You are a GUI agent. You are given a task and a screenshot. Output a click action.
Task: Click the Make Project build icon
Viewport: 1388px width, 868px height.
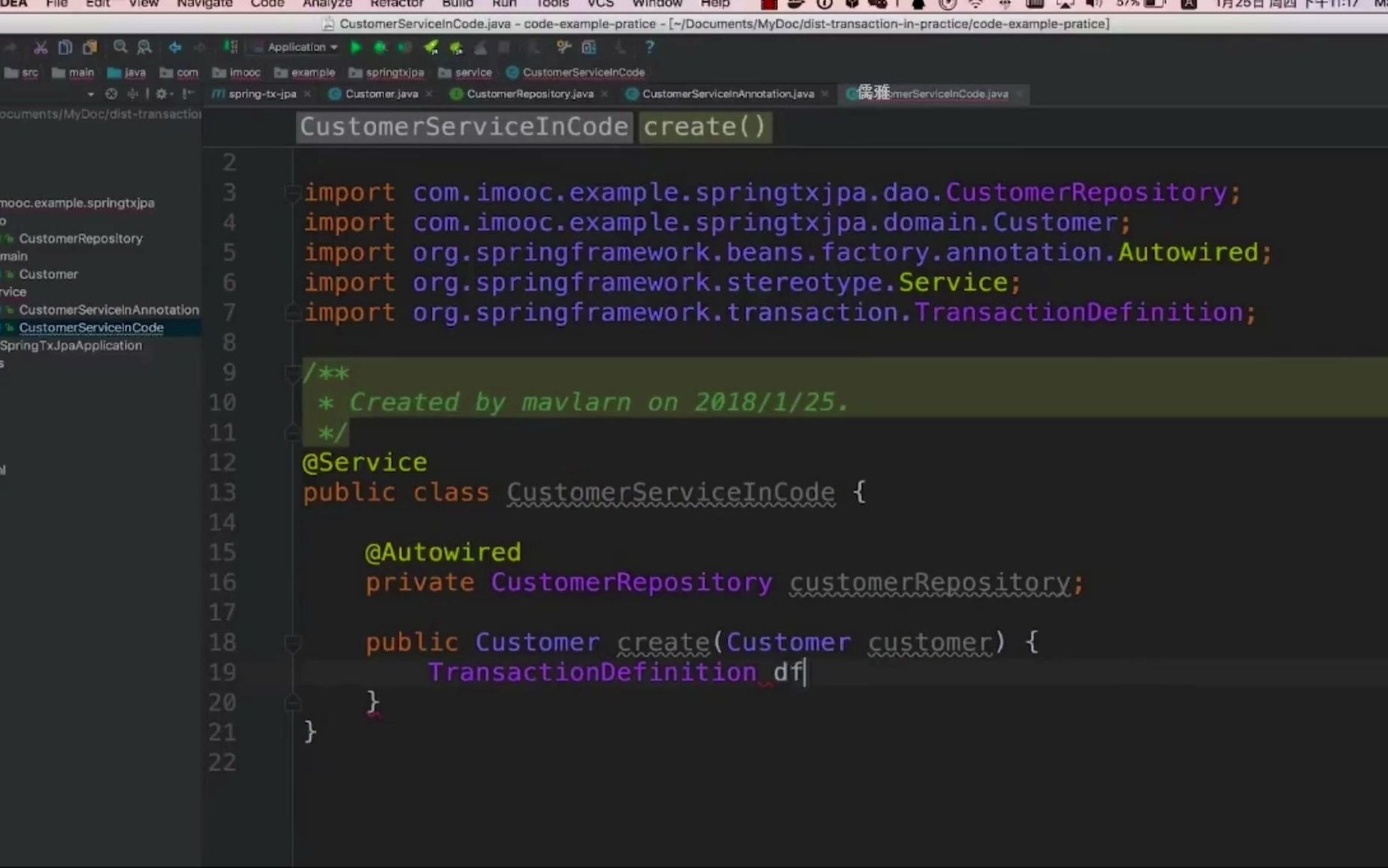point(230,48)
